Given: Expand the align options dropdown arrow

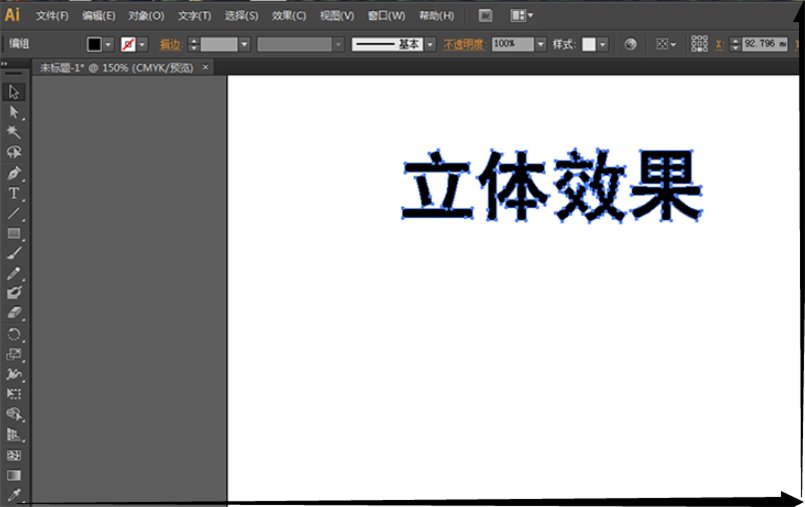Looking at the screenshot, I should coord(673,45).
